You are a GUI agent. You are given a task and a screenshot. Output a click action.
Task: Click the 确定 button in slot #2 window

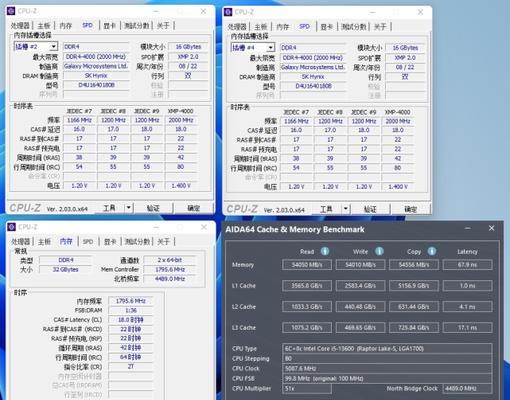194,208
